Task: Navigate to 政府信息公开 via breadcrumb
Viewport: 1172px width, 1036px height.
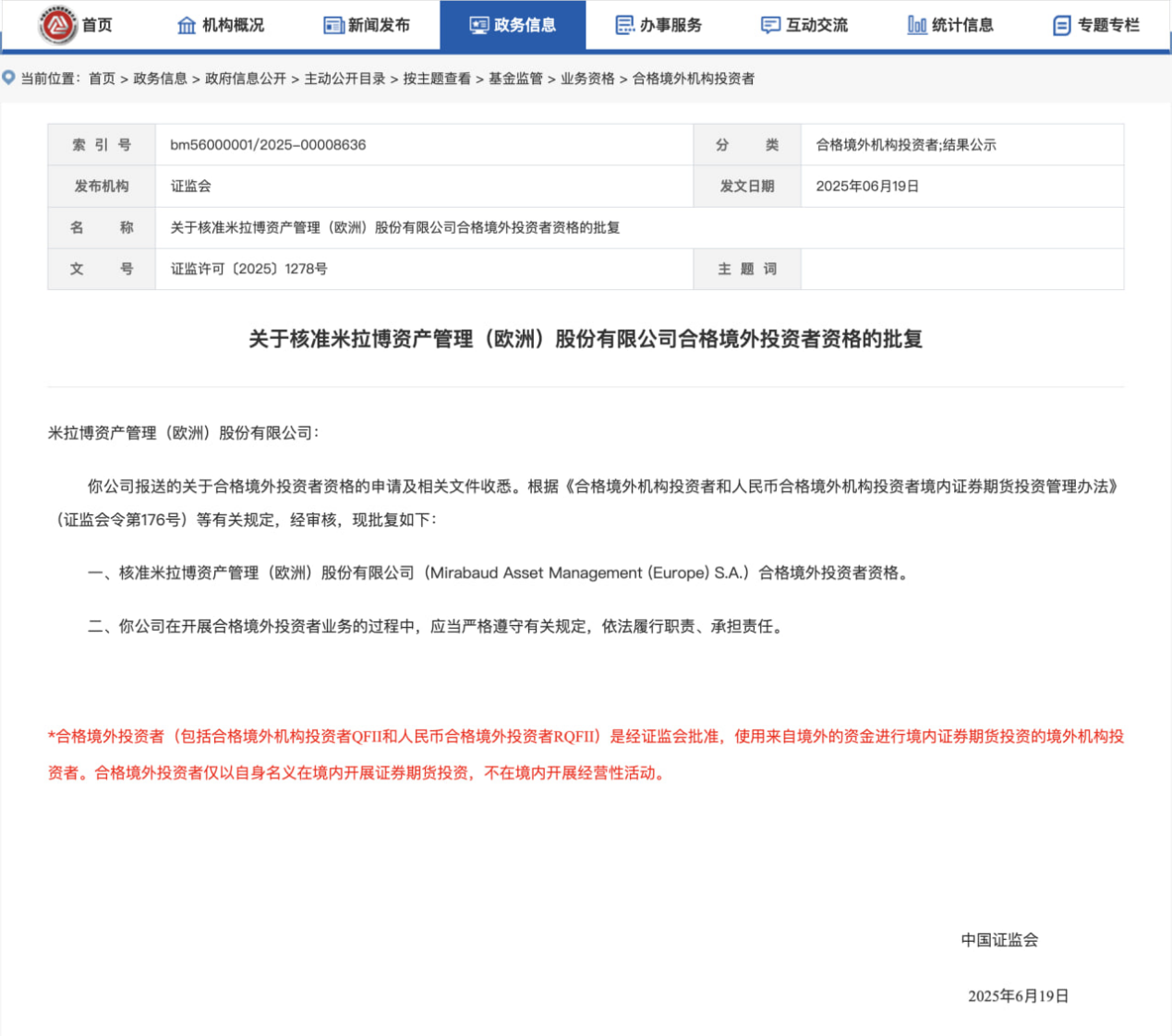Action: click(245, 78)
